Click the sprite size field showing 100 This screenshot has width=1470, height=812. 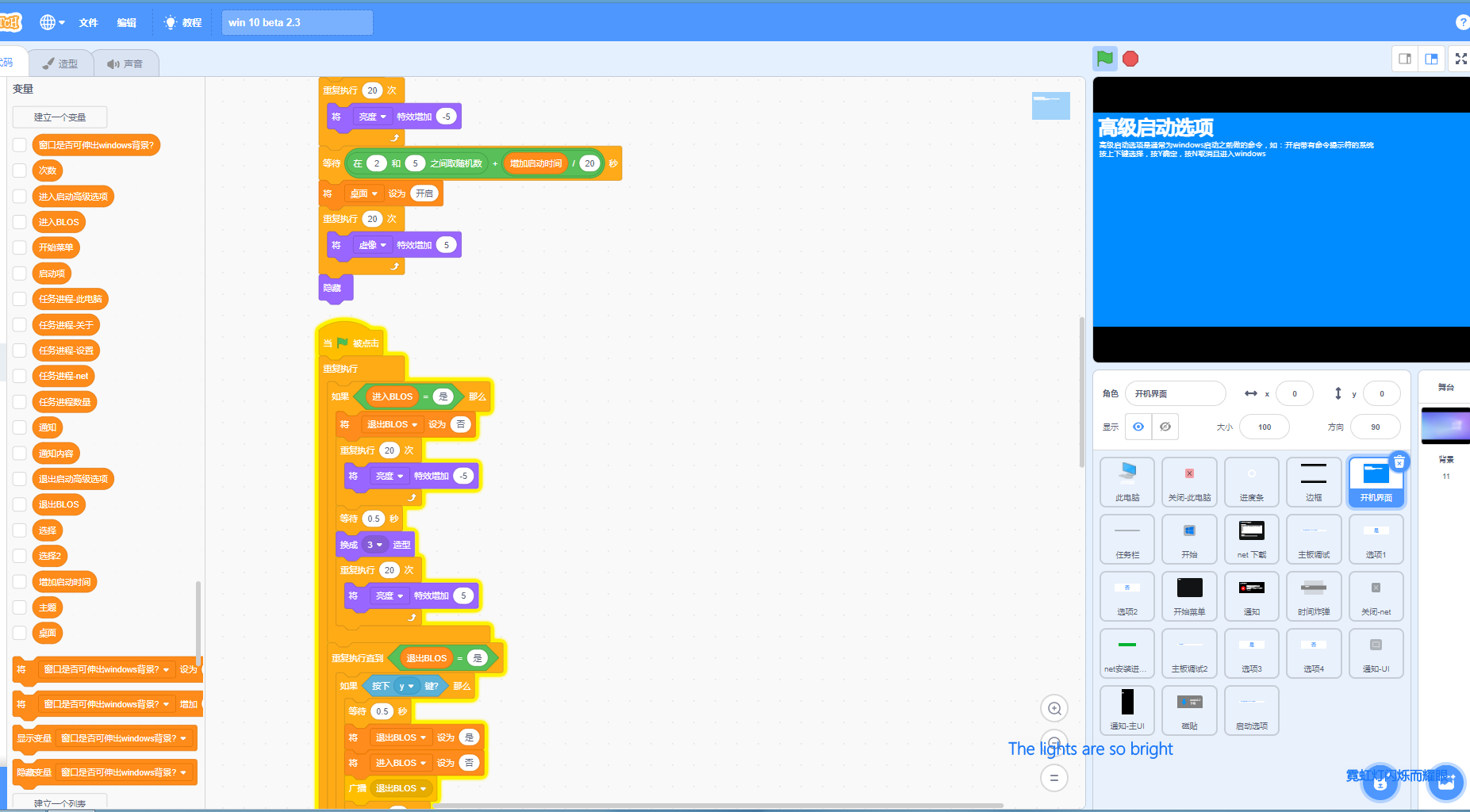(x=1265, y=427)
